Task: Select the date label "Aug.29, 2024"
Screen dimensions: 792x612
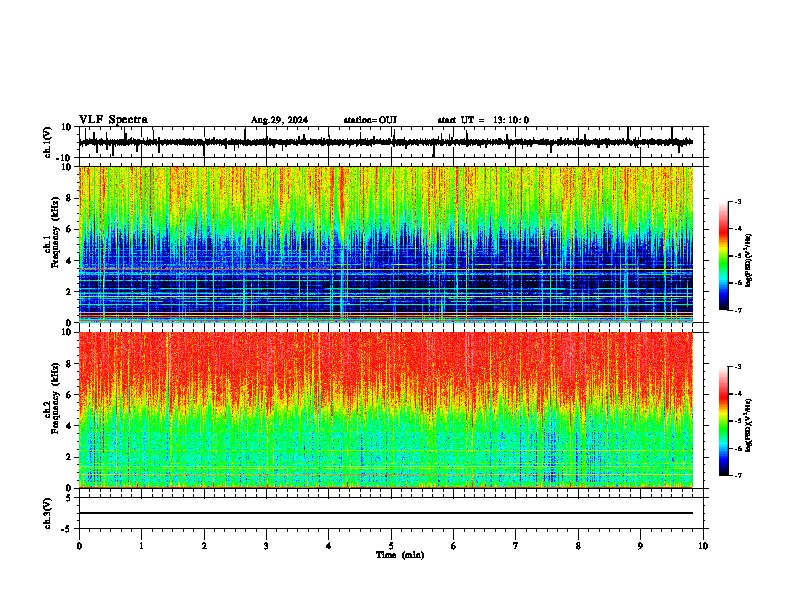Action: [x=279, y=120]
